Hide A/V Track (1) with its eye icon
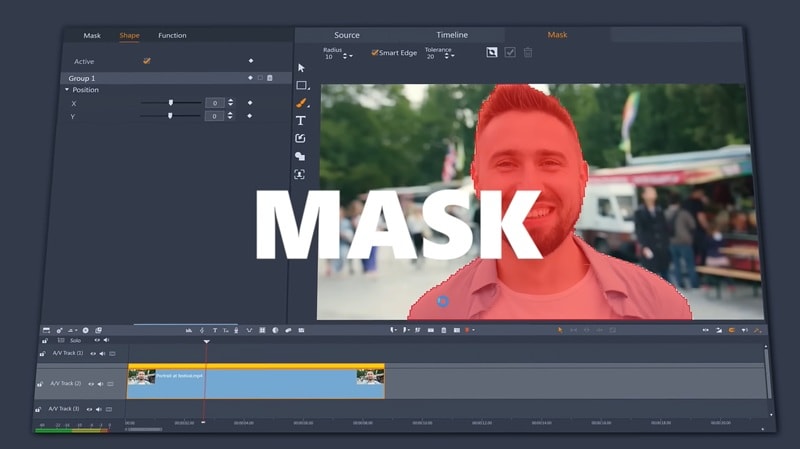Image resolution: width=800 pixels, height=449 pixels. click(93, 353)
